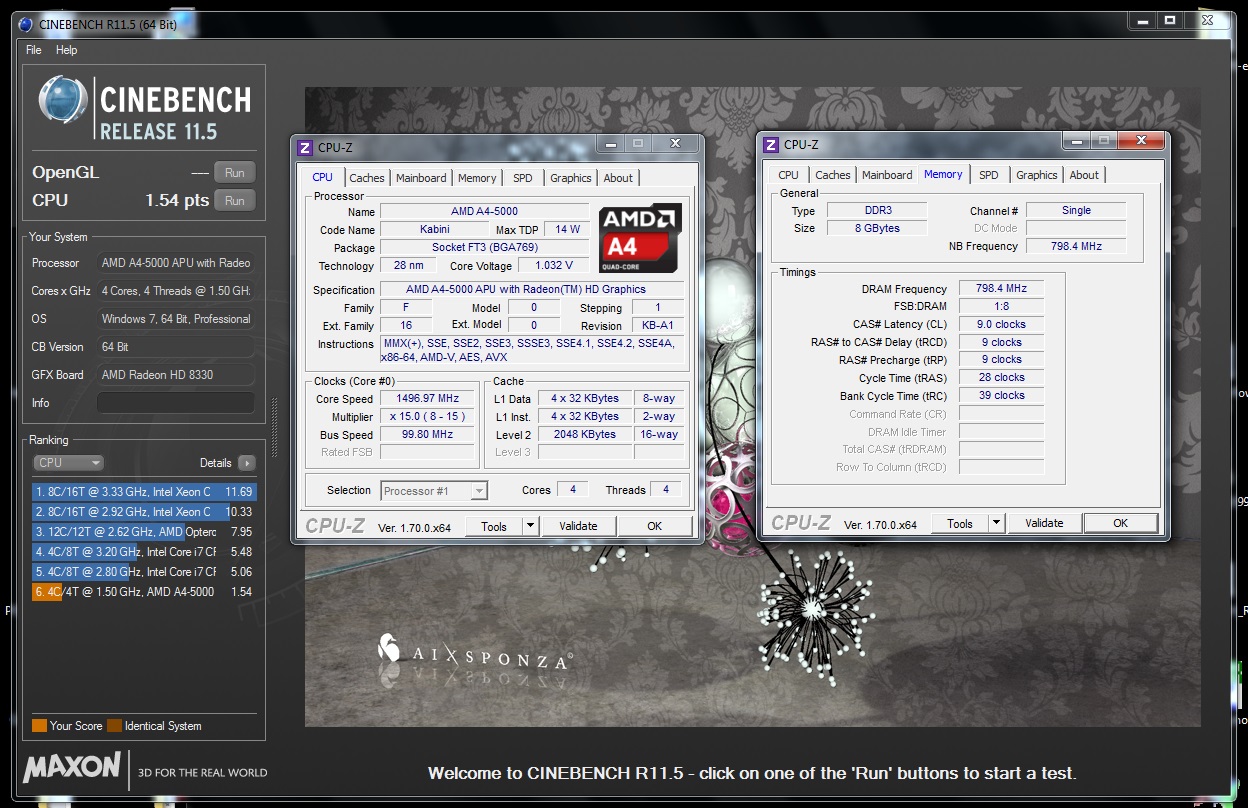The image size is (1248, 808).
Task: Run the CPU benchmark test
Action: click(235, 201)
